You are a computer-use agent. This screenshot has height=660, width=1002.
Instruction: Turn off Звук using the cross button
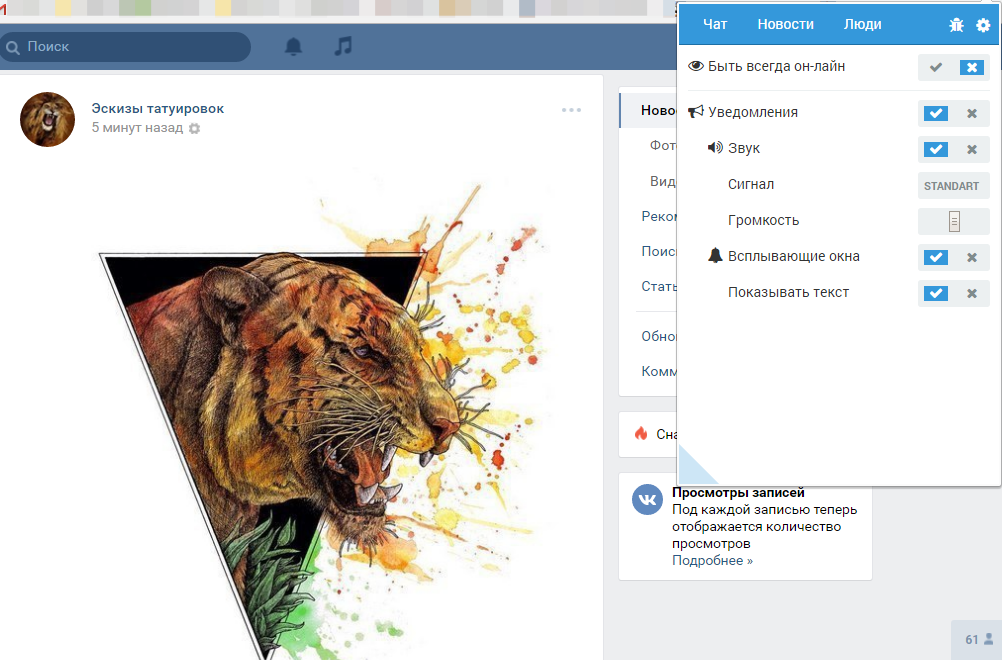(x=971, y=149)
